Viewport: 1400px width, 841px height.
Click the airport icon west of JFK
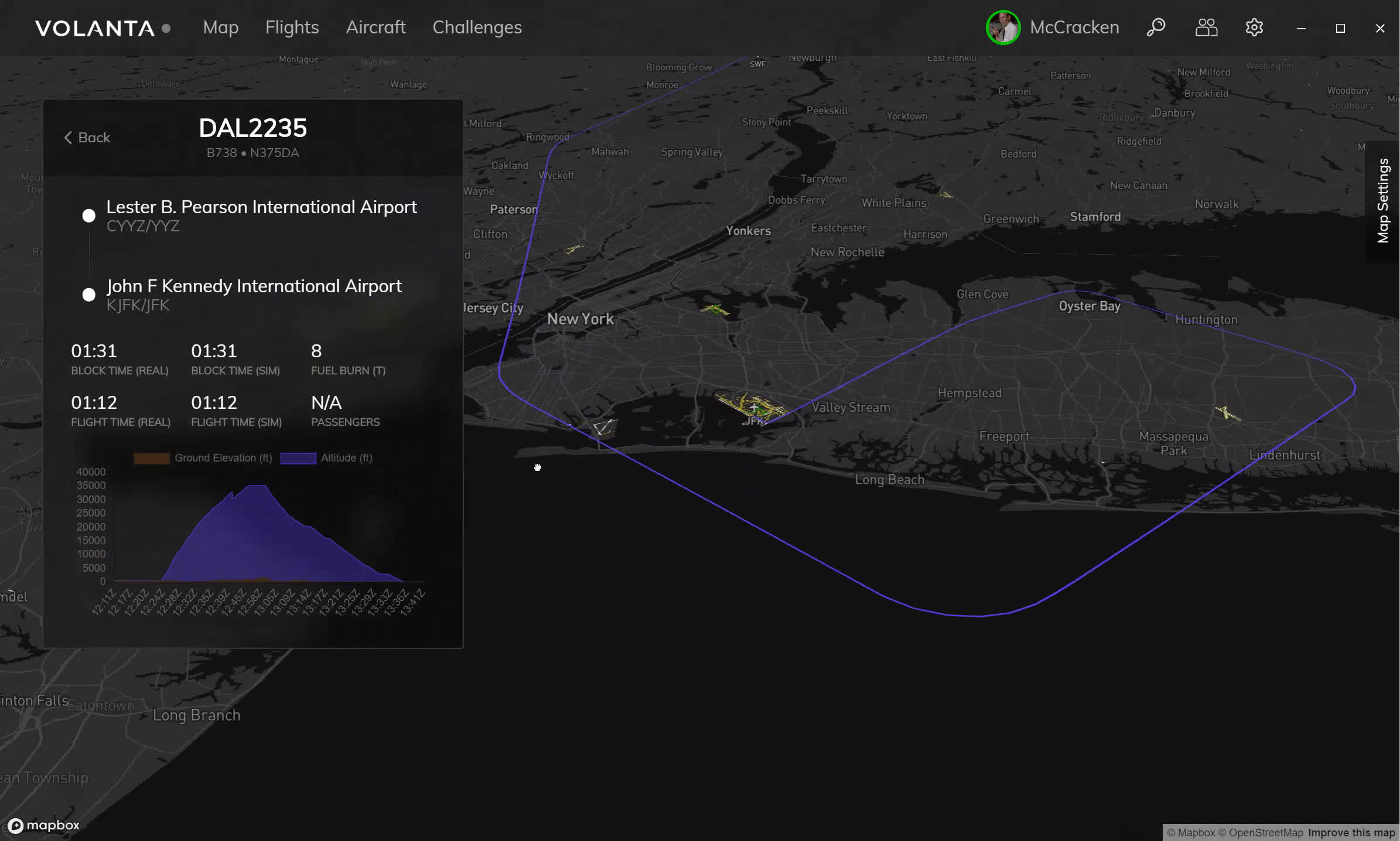click(x=603, y=427)
